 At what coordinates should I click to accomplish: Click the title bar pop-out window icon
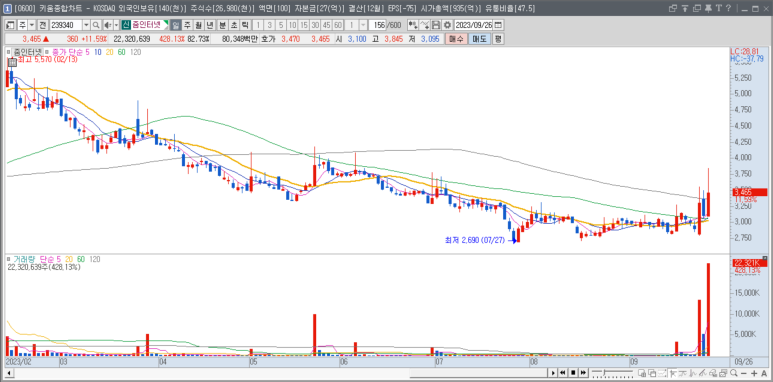pos(673,8)
